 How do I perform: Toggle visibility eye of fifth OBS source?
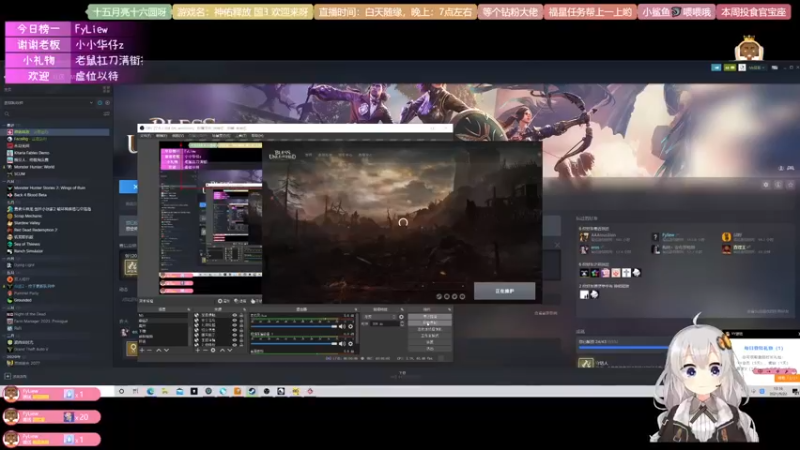(x=235, y=335)
